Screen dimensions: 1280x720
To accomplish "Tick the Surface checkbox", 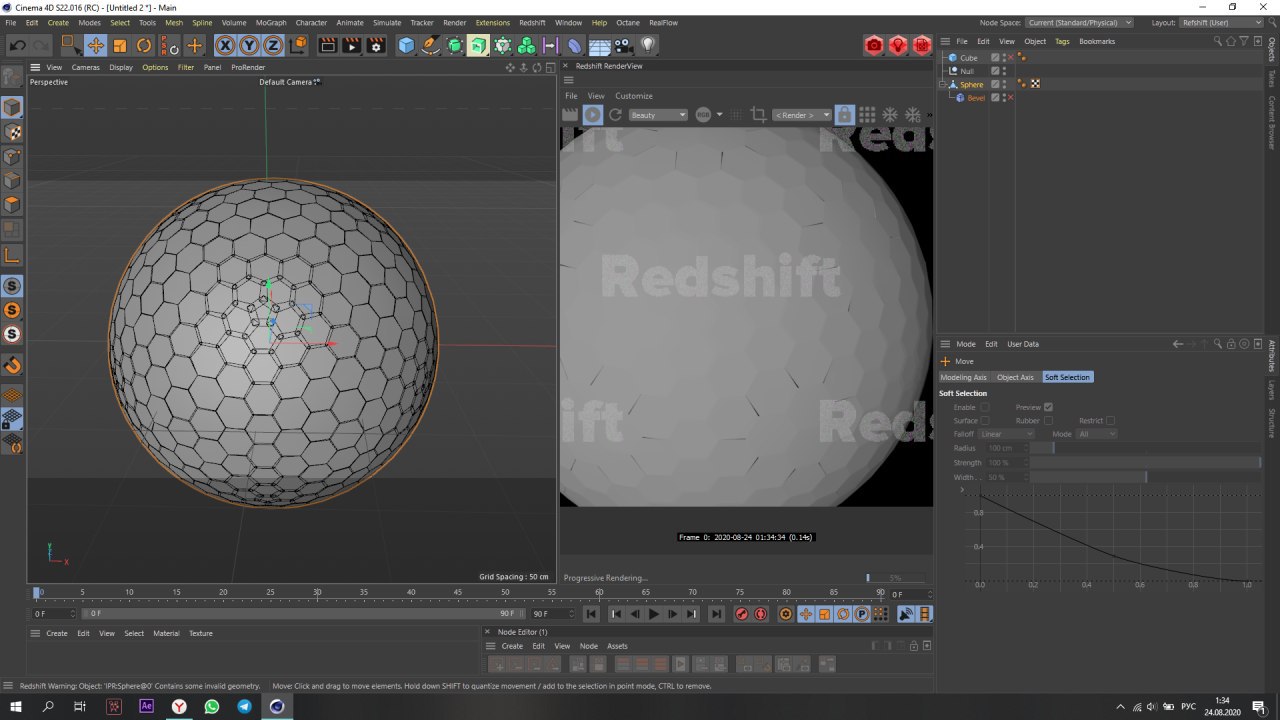I will click(x=985, y=421).
